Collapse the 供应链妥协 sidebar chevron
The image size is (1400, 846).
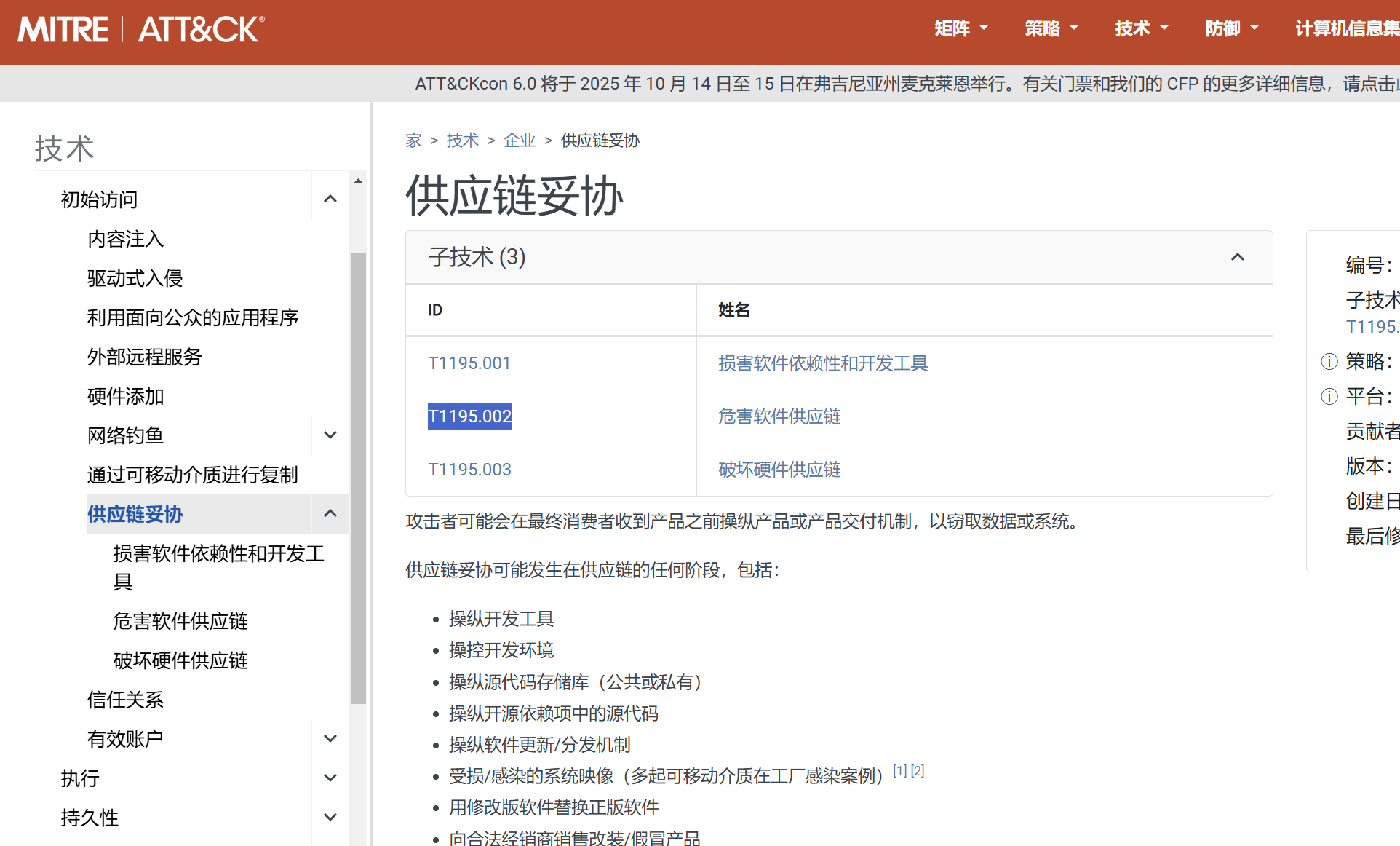pos(330,513)
